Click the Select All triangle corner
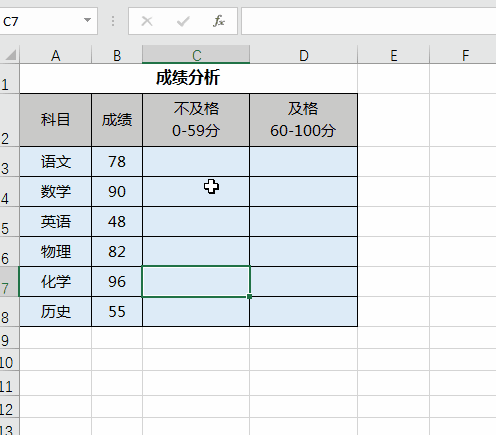This screenshot has height=435, width=496. (10, 55)
